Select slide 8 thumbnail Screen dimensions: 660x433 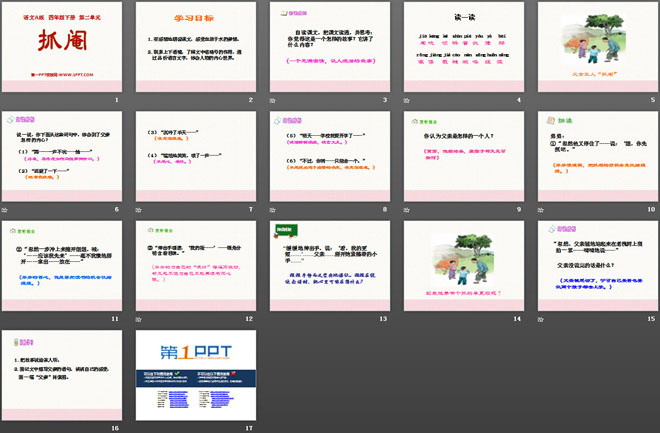tap(330, 156)
